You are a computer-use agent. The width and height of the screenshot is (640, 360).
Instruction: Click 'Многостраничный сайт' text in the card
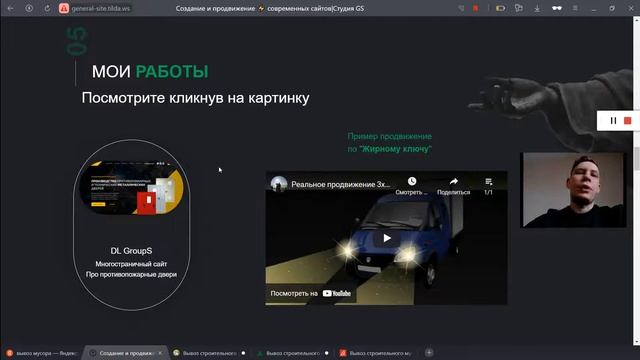tap(131, 264)
